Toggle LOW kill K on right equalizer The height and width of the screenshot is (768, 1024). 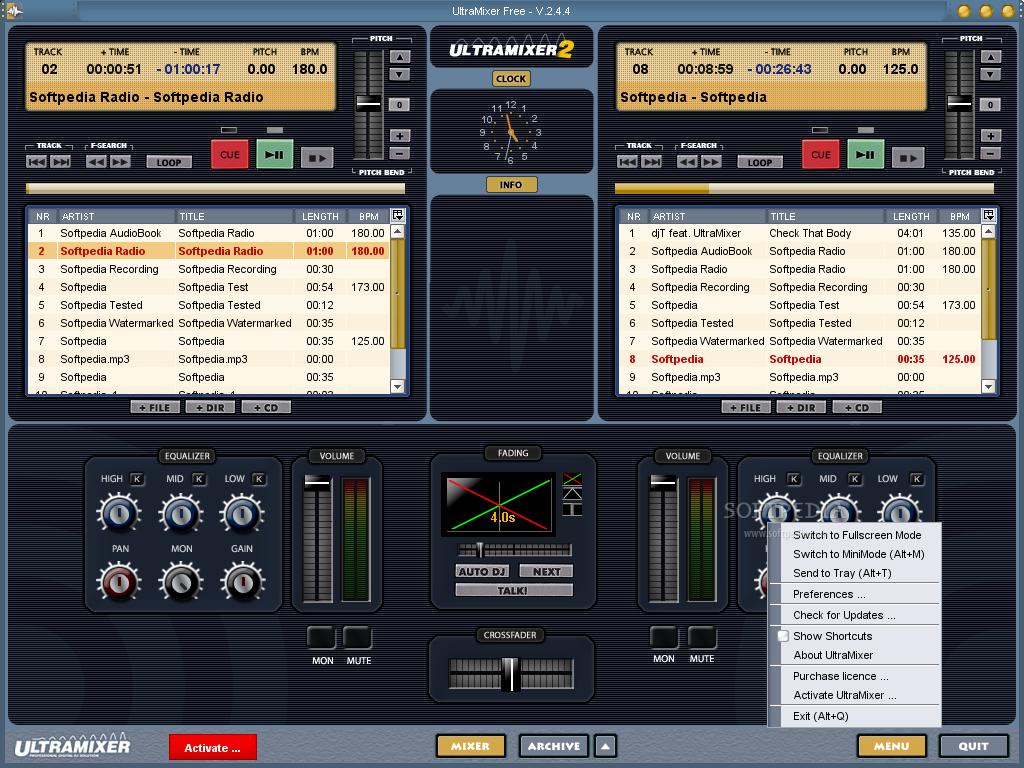pyautogui.click(x=917, y=479)
